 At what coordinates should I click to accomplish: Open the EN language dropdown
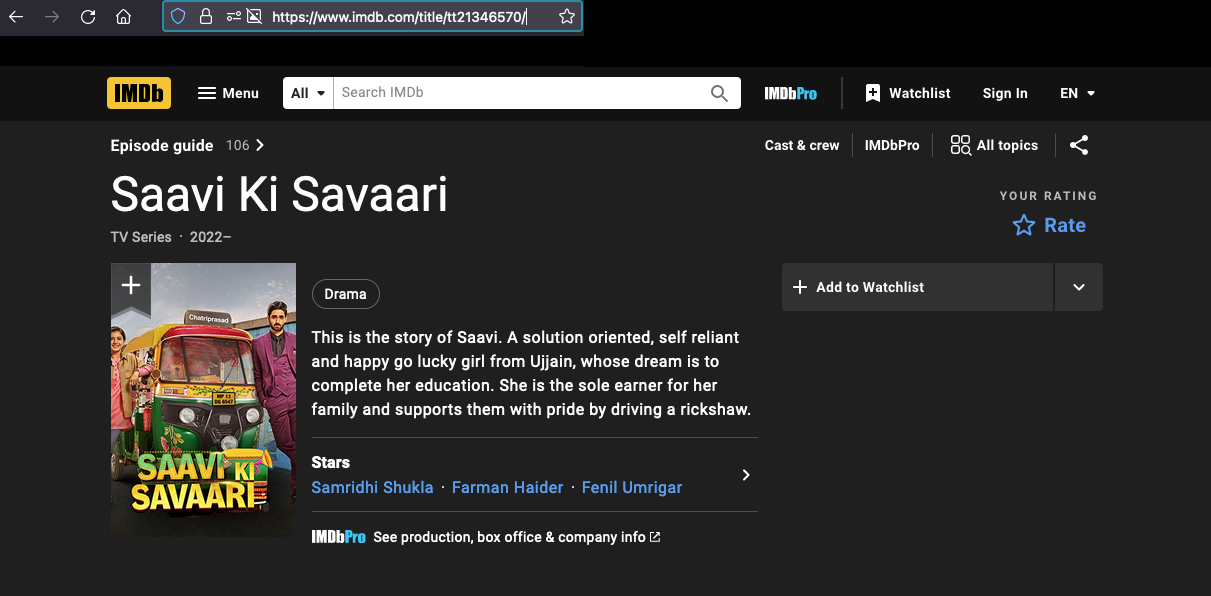(x=1077, y=93)
